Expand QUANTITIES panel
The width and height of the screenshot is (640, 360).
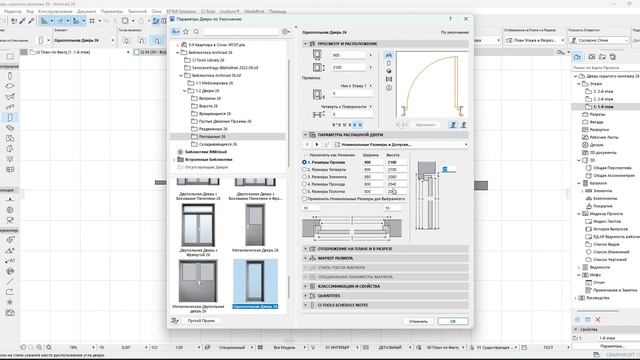pyautogui.click(x=305, y=296)
